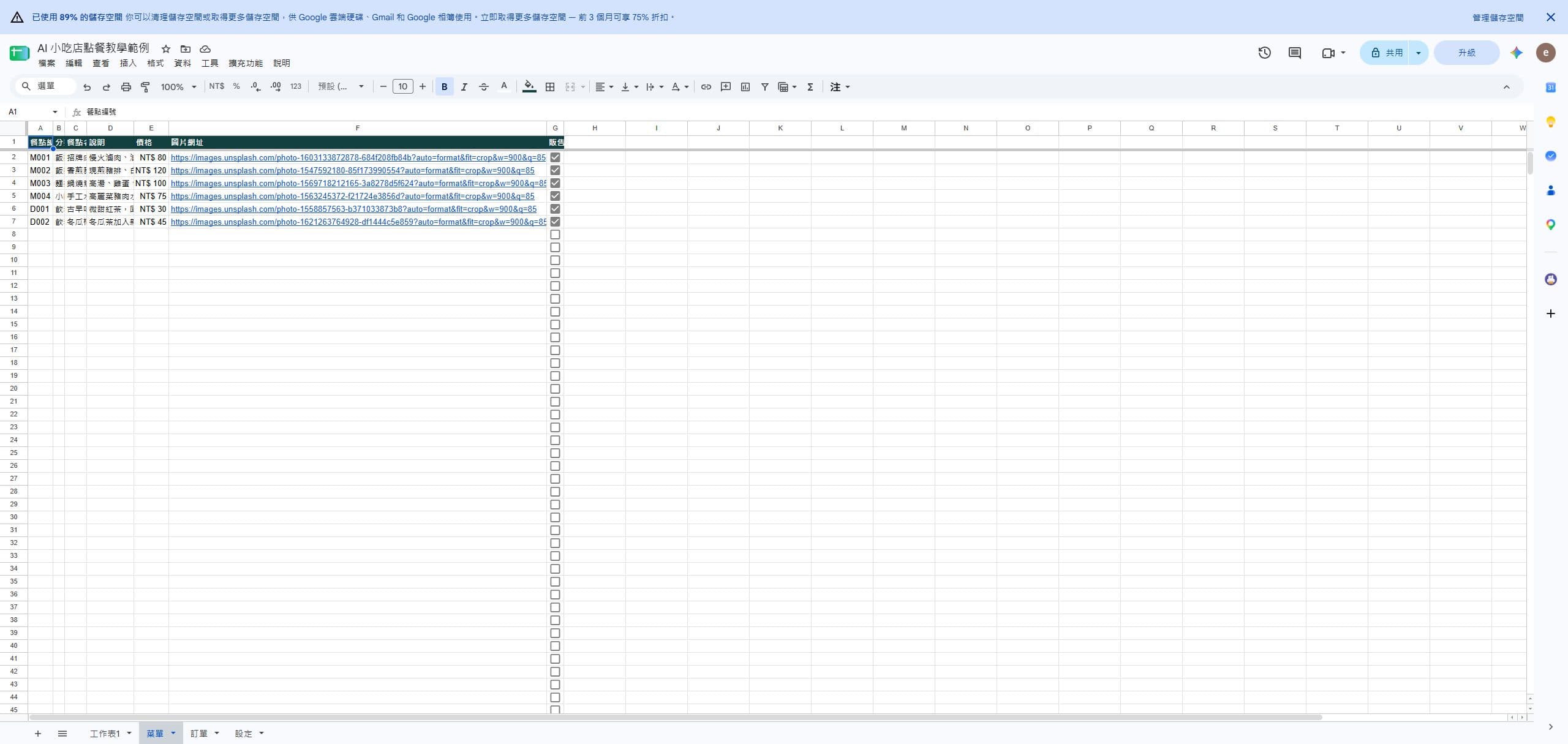This screenshot has width=1568, height=744.
Task: Check the checkbox in row 9
Action: [x=556, y=247]
